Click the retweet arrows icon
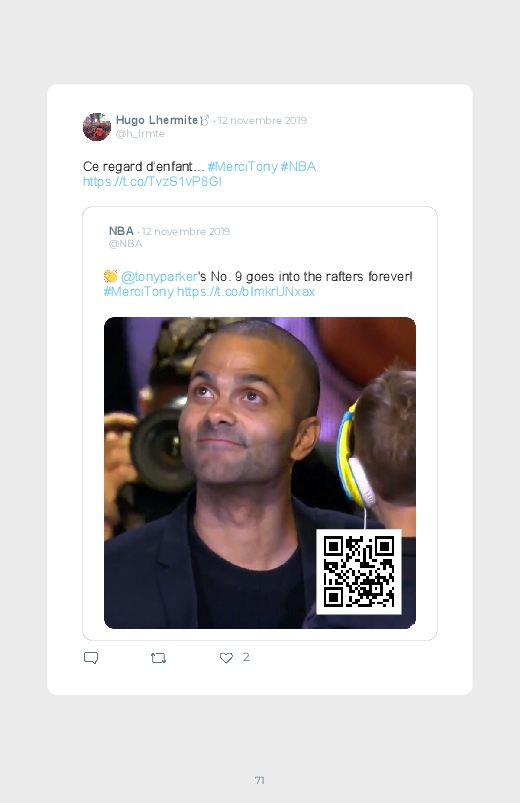The height and width of the screenshot is (803, 520). [x=158, y=658]
